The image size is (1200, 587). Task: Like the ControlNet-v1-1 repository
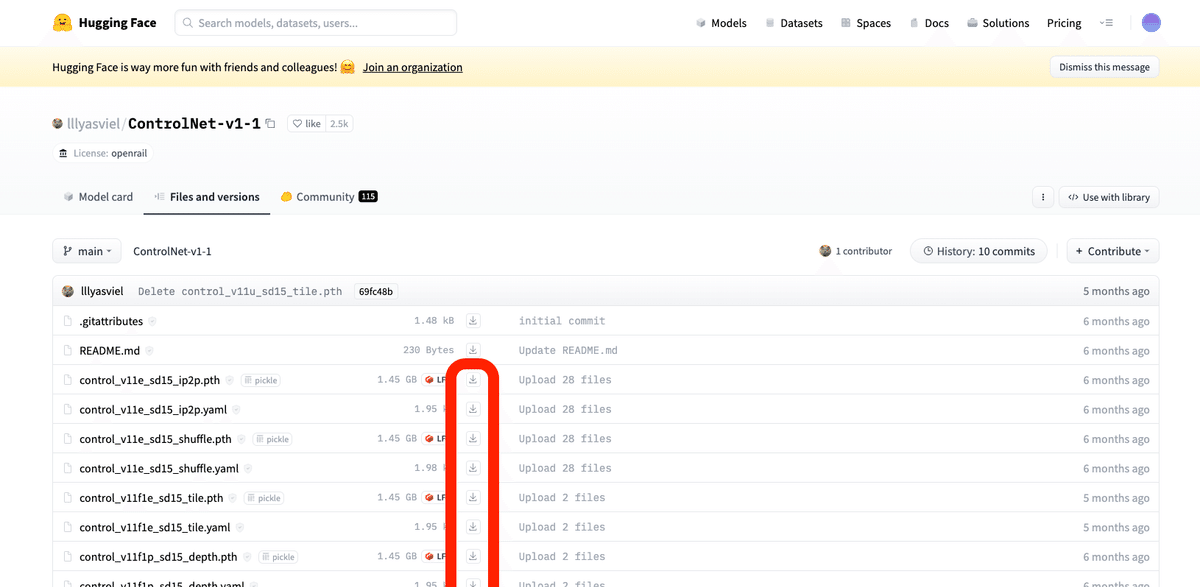pyautogui.click(x=306, y=124)
